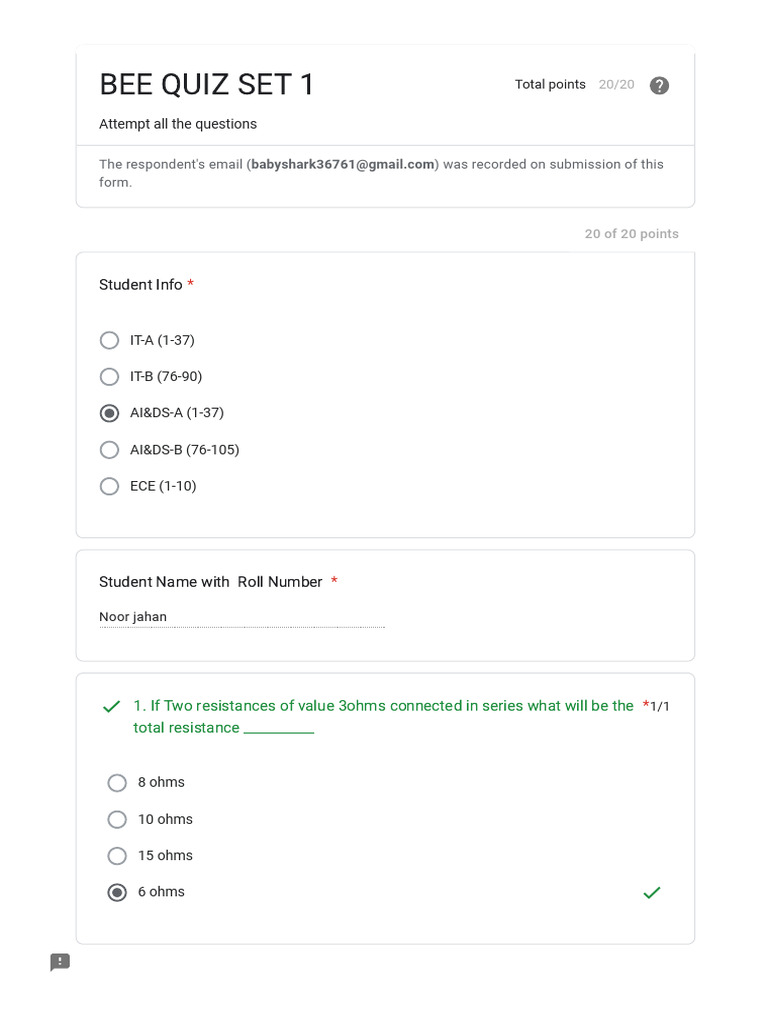Screen dimensions: 768x1024
Task: Select the 6 ohms answer
Action: (117, 892)
